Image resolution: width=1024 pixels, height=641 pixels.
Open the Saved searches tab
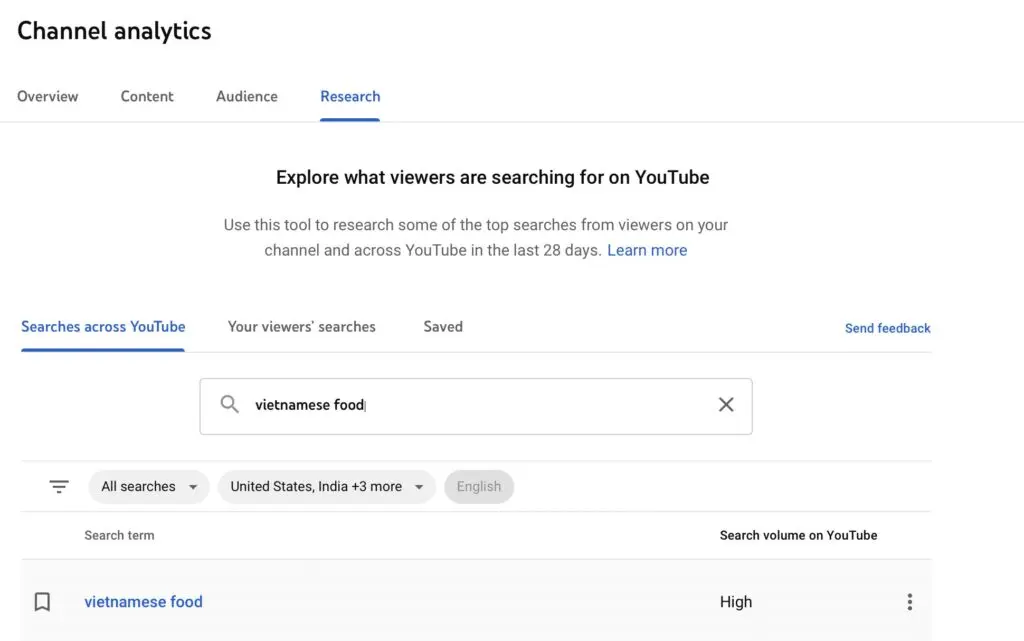tap(442, 326)
